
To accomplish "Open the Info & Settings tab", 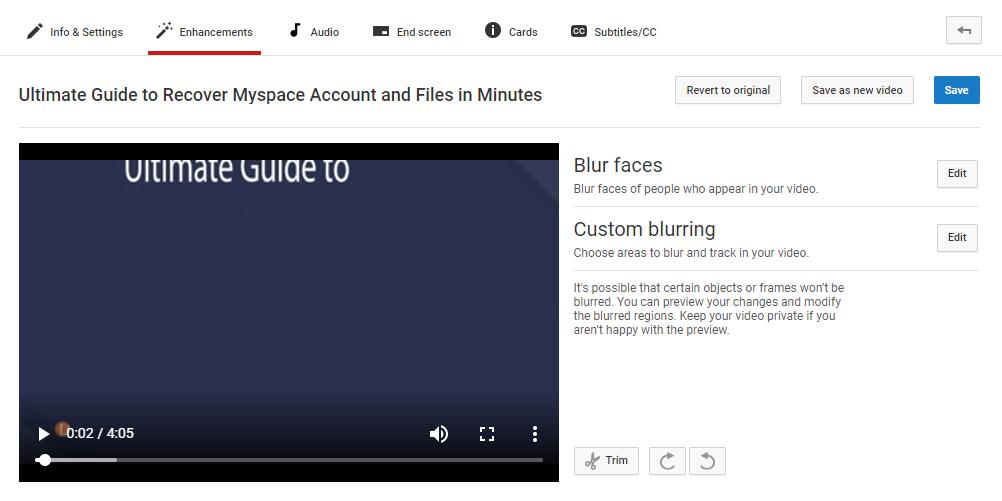I will coord(74,31).
